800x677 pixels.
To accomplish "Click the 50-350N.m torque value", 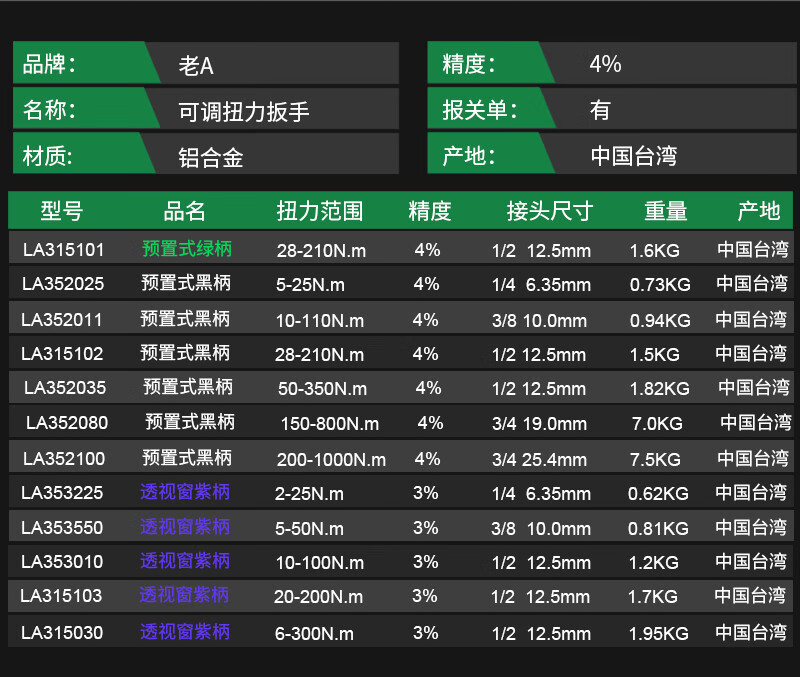I will tap(322, 389).
